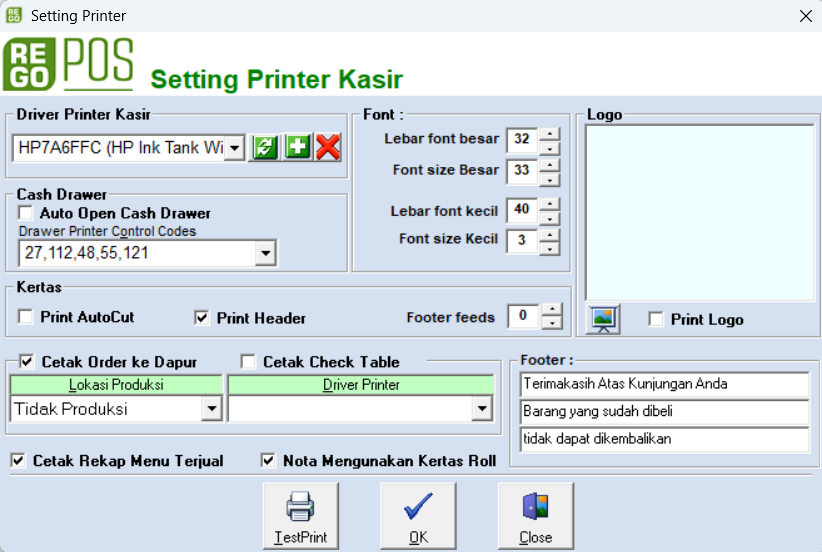
Task: Open the Driver Printer Kasir dropdown
Action: 235,148
